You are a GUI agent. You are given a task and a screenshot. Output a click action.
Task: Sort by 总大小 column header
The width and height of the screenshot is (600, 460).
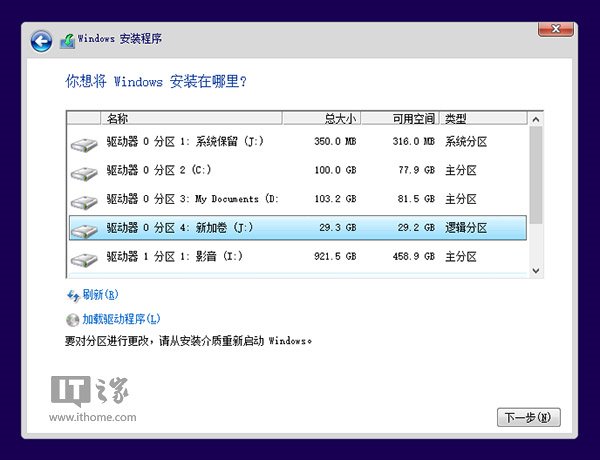click(321, 119)
